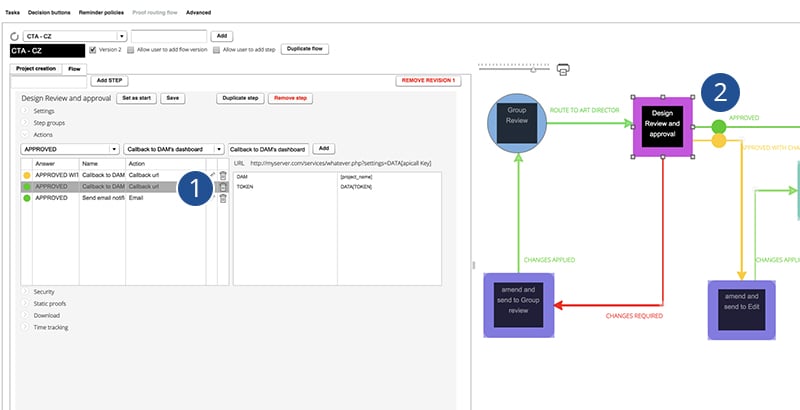The height and width of the screenshot is (410, 800).
Task: Switch to the Flow tab
Action: point(74,69)
